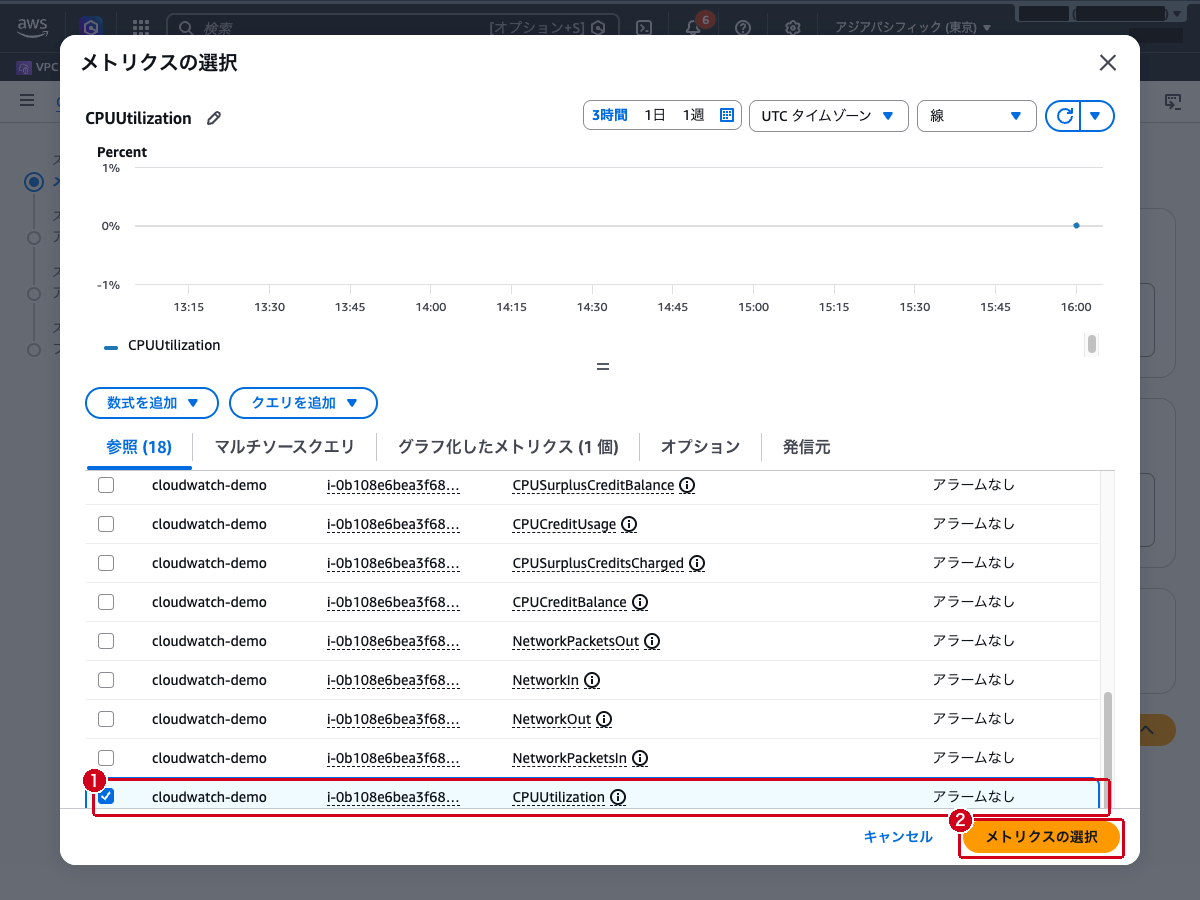Open the CloudShell icon in the top bar
The image size is (1200, 900).
coord(646,28)
